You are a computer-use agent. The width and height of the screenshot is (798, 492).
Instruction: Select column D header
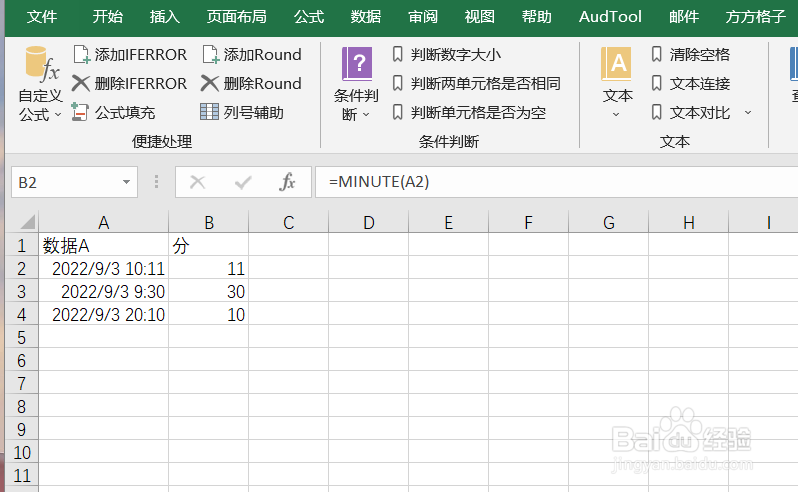(x=368, y=222)
